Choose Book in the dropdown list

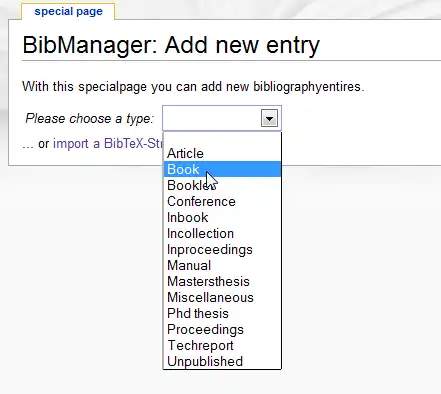(x=222, y=169)
